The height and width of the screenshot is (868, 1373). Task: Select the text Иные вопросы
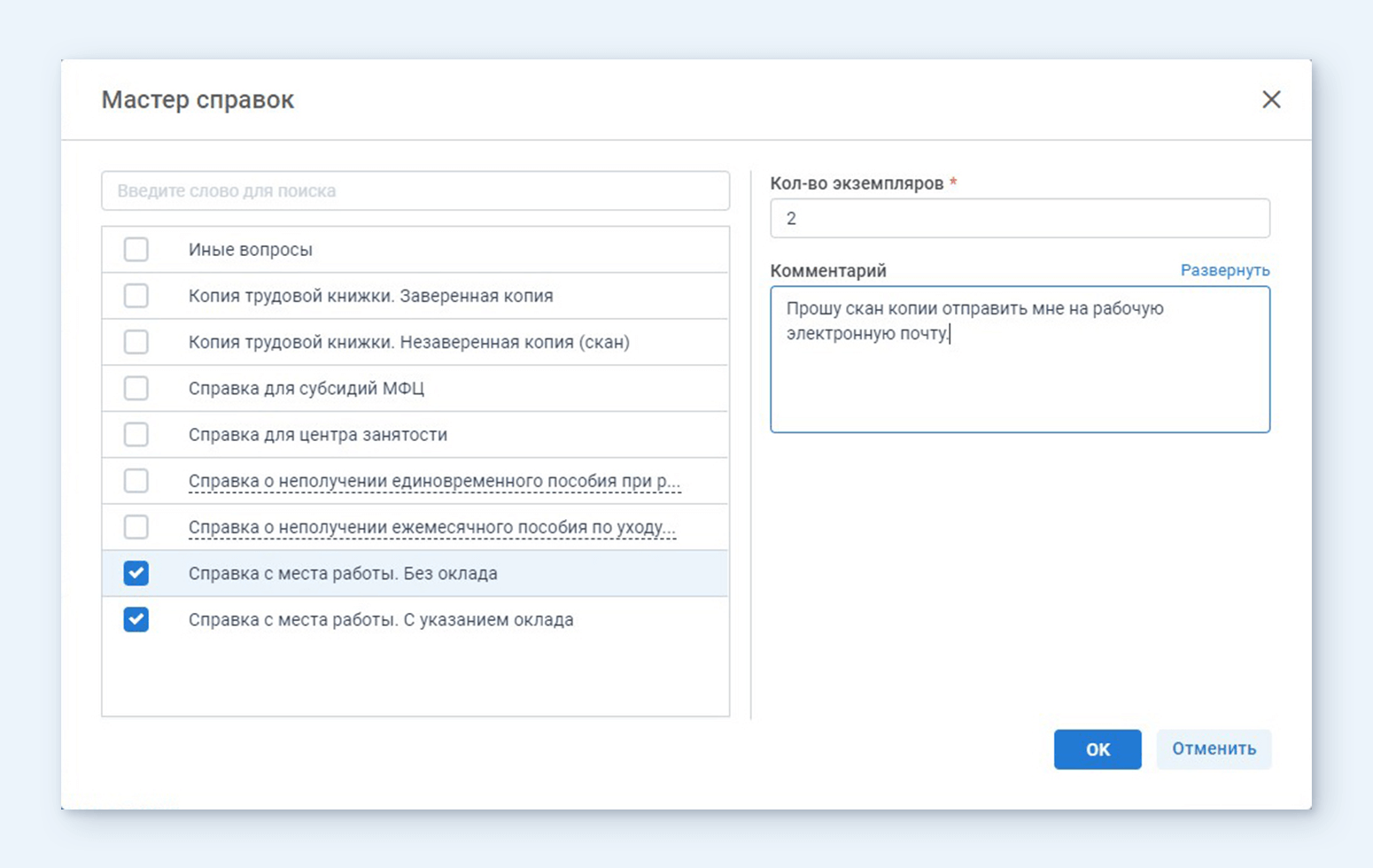click(251, 250)
